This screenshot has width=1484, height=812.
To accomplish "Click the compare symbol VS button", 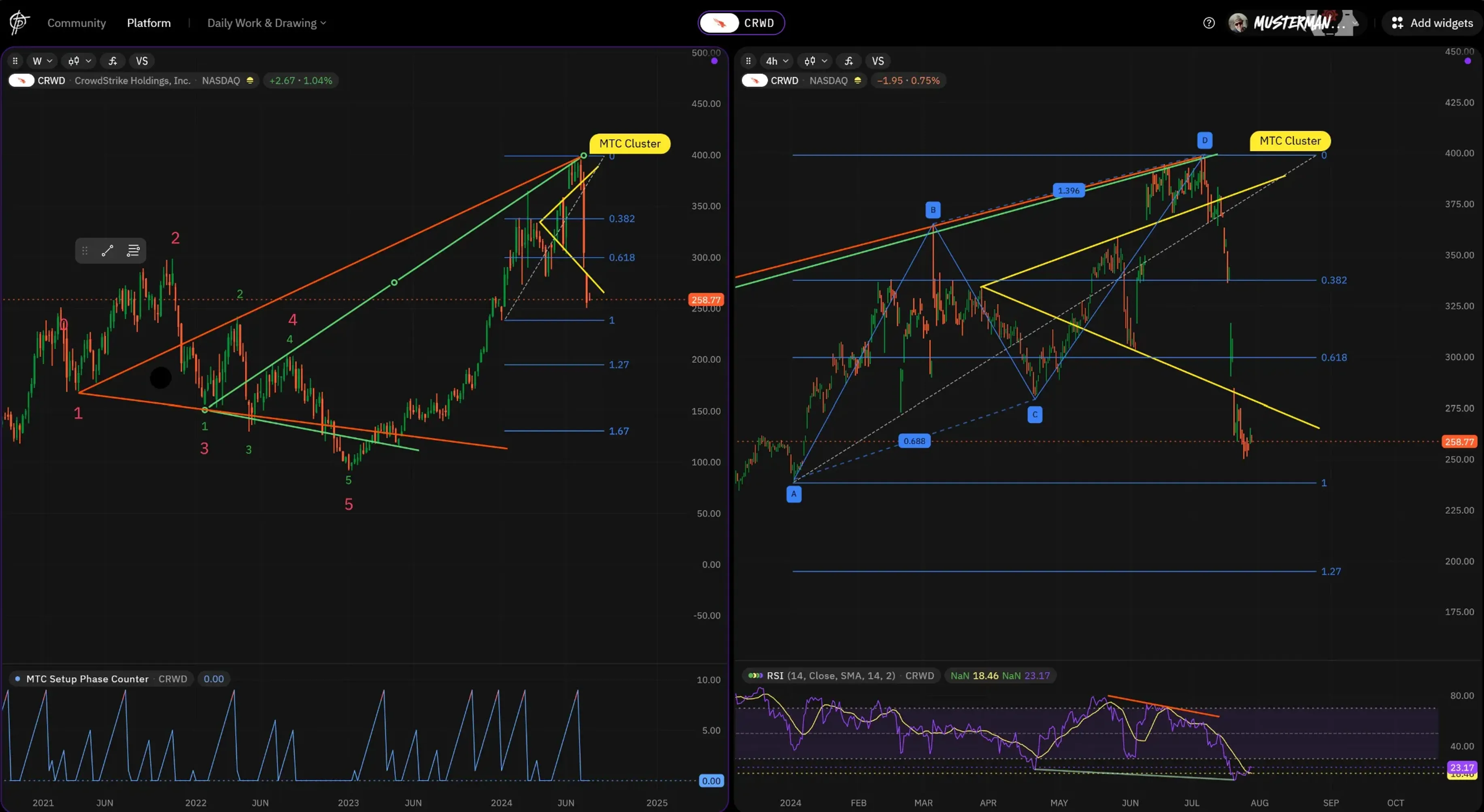I will pos(141,61).
